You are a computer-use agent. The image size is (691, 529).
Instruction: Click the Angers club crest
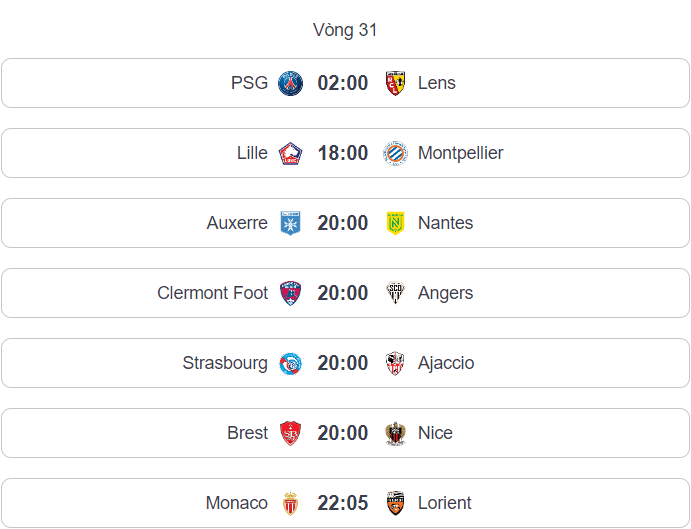pos(395,293)
